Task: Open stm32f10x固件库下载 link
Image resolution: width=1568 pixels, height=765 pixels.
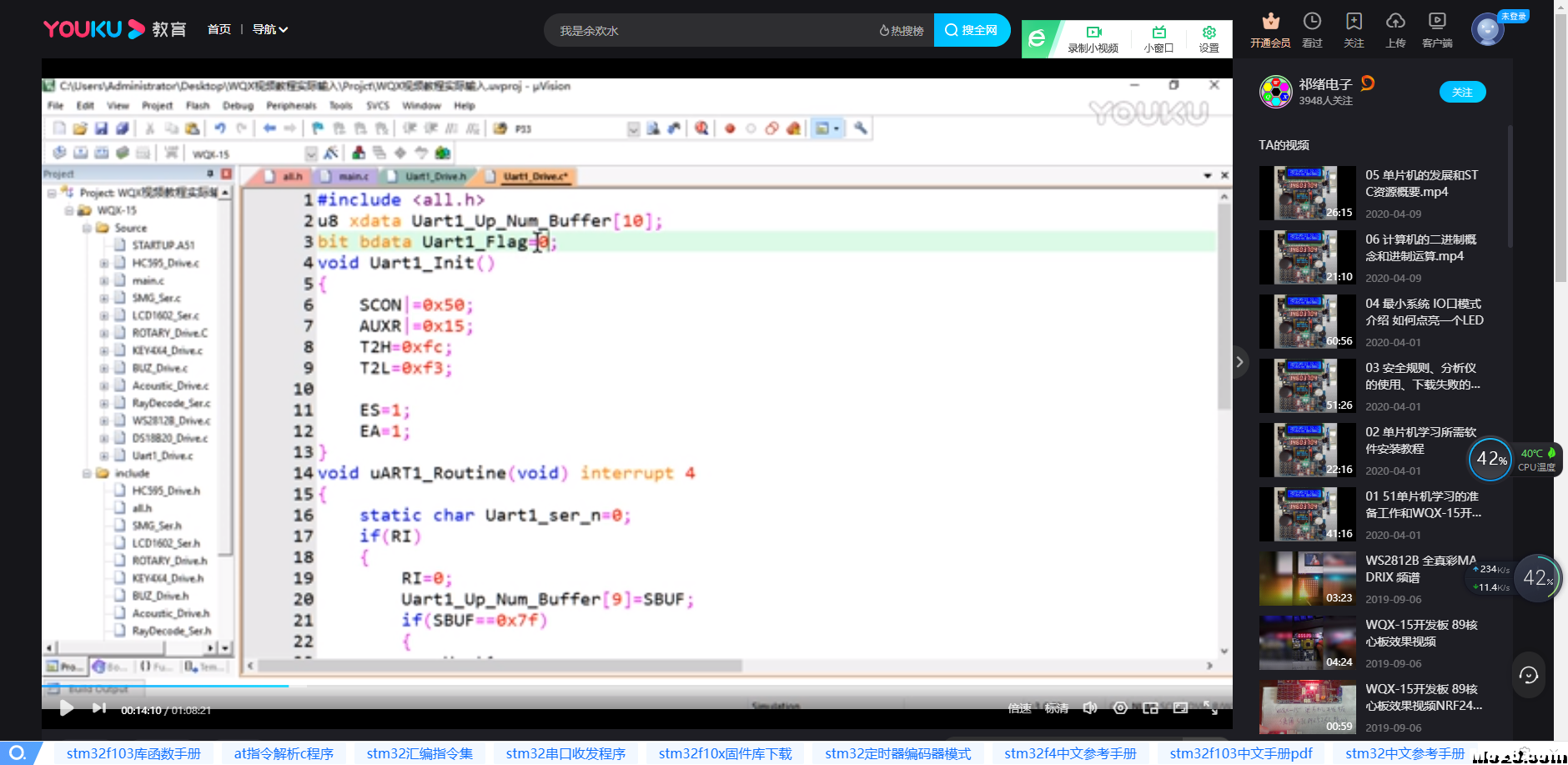Action: pos(726,753)
